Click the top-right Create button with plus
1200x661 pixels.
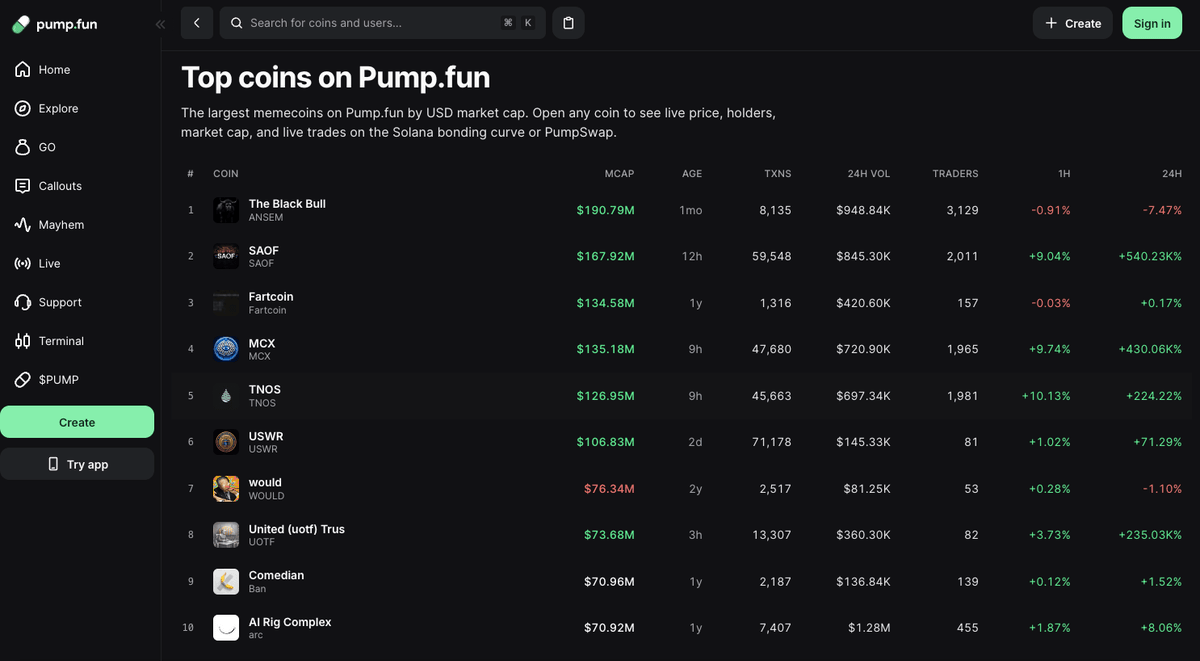click(x=1073, y=23)
